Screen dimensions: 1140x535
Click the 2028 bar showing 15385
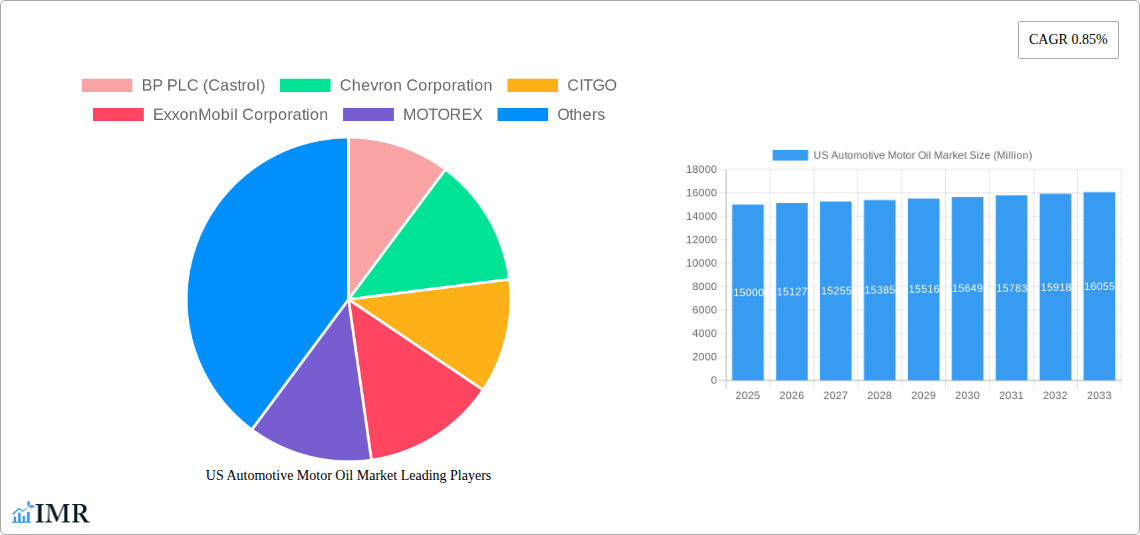tap(880, 290)
